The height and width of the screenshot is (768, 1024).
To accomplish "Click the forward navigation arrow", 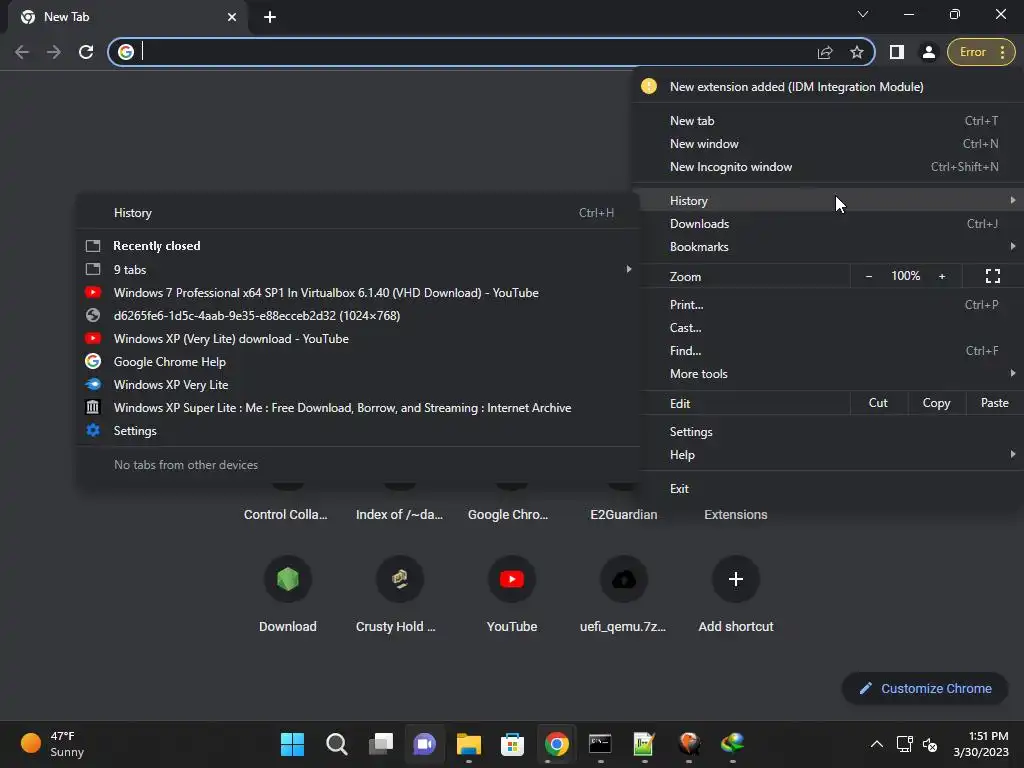I will click(54, 52).
